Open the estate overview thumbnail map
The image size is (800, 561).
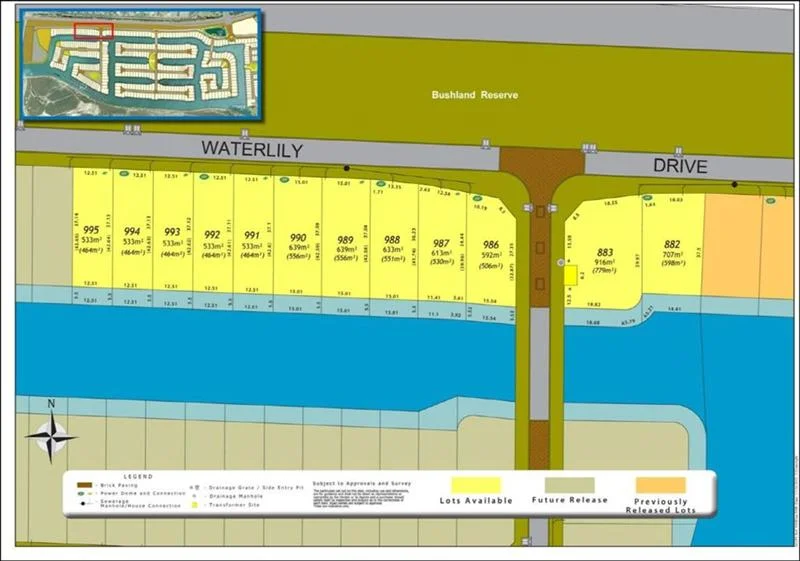coord(140,64)
